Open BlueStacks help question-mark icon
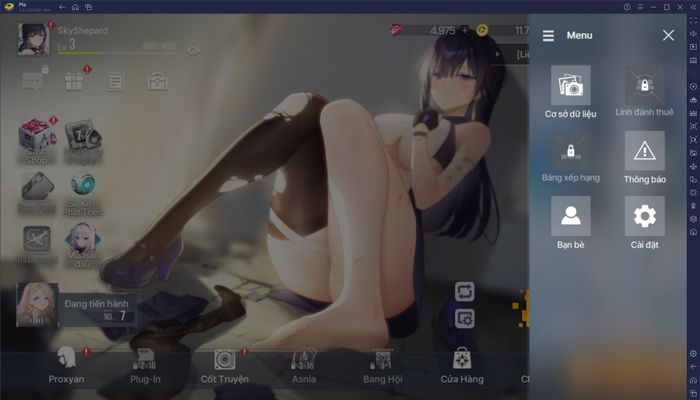 click(x=627, y=7)
